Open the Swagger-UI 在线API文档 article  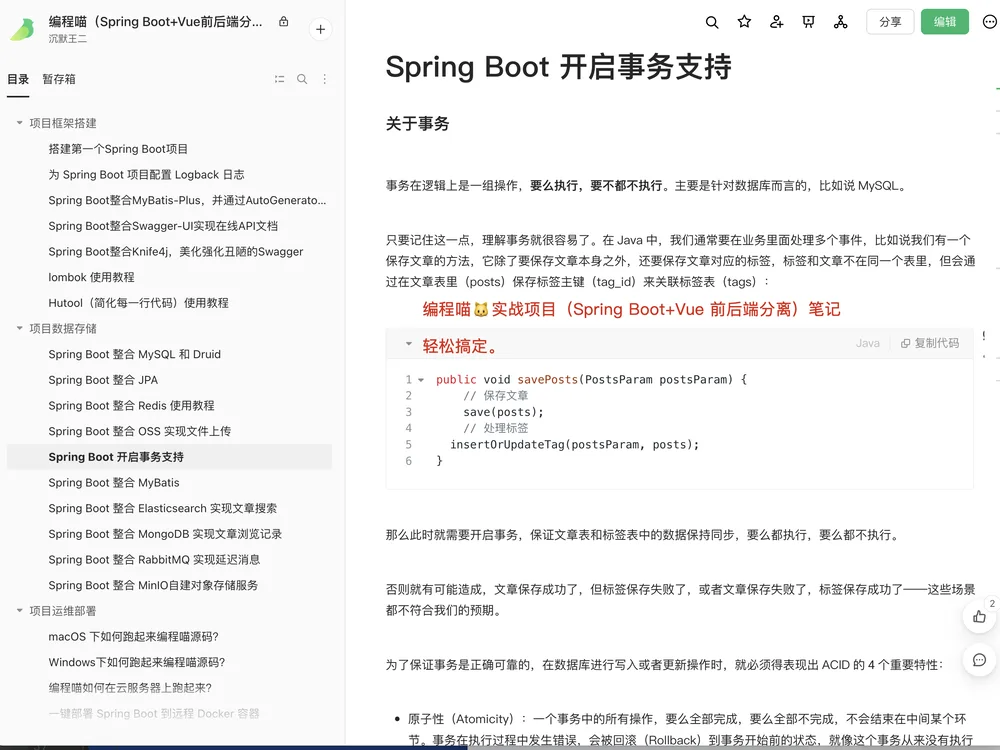tap(163, 226)
